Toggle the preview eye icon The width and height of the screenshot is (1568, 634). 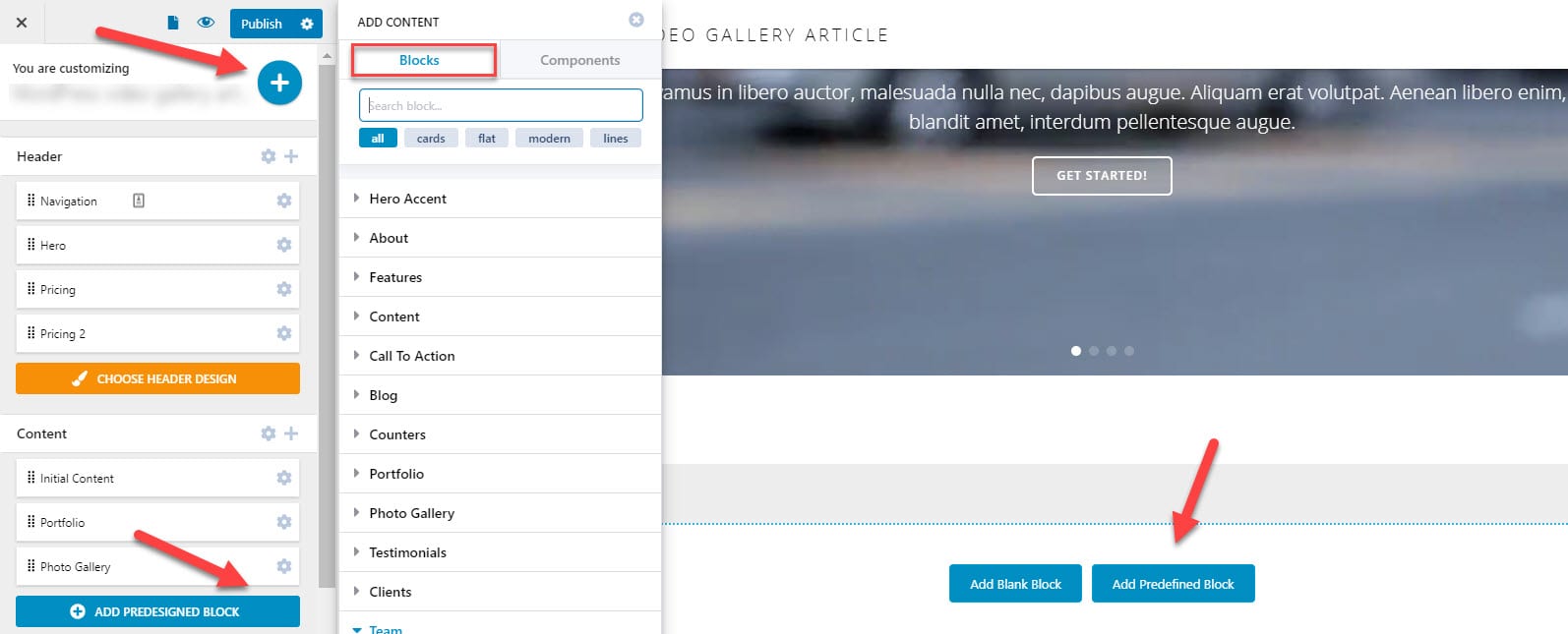(206, 23)
